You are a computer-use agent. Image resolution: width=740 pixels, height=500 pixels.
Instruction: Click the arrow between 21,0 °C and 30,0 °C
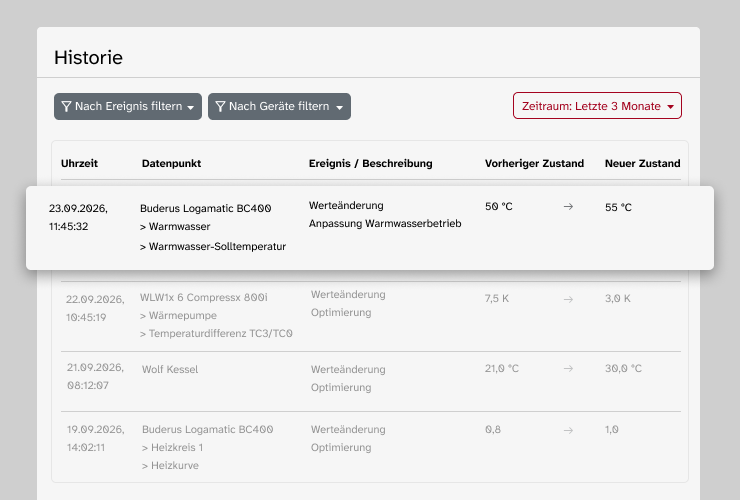[x=568, y=368]
